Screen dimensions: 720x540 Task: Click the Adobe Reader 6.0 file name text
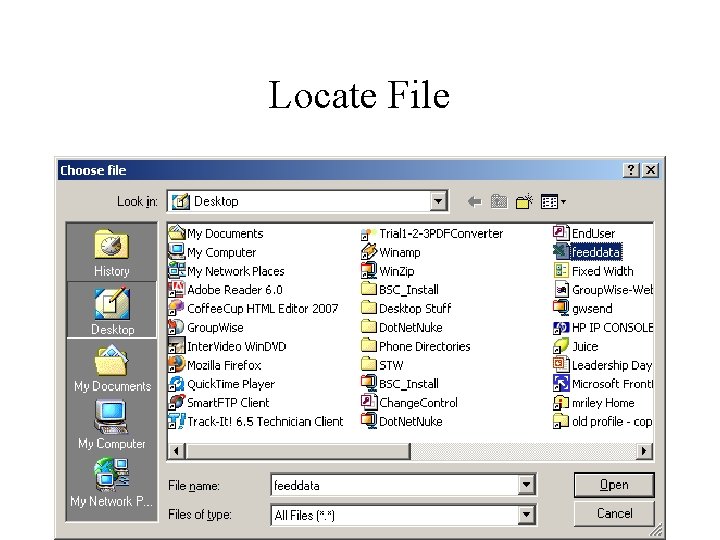[x=235, y=290]
